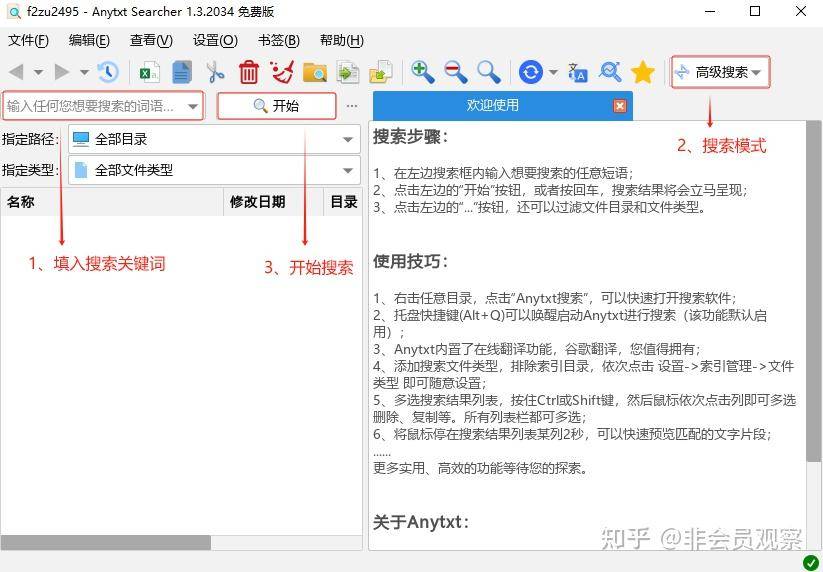Sort by the 修改日期 column header
Viewport: 823px width, 572px height.
[273, 202]
